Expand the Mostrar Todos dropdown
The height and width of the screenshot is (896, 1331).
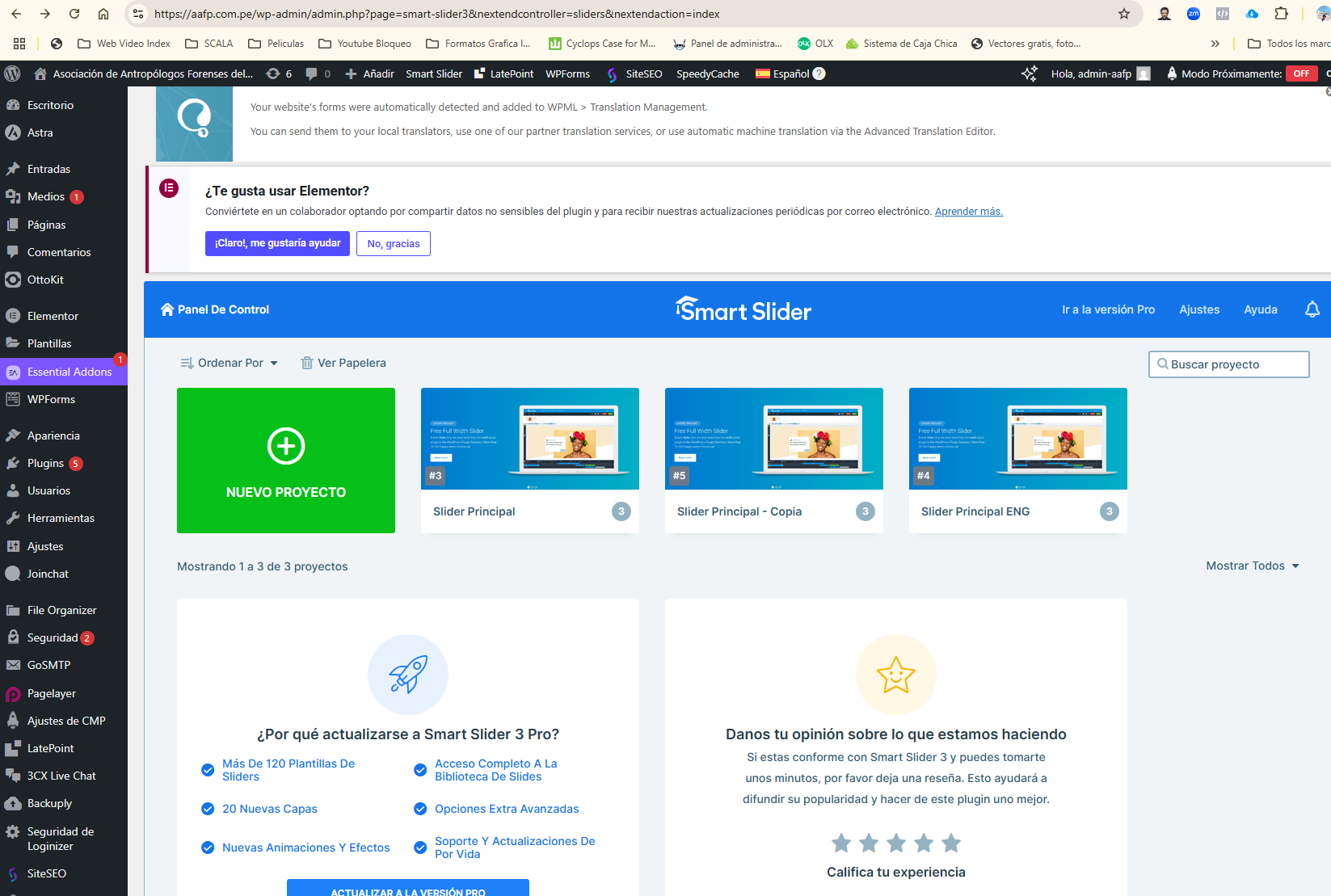click(1253, 566)
